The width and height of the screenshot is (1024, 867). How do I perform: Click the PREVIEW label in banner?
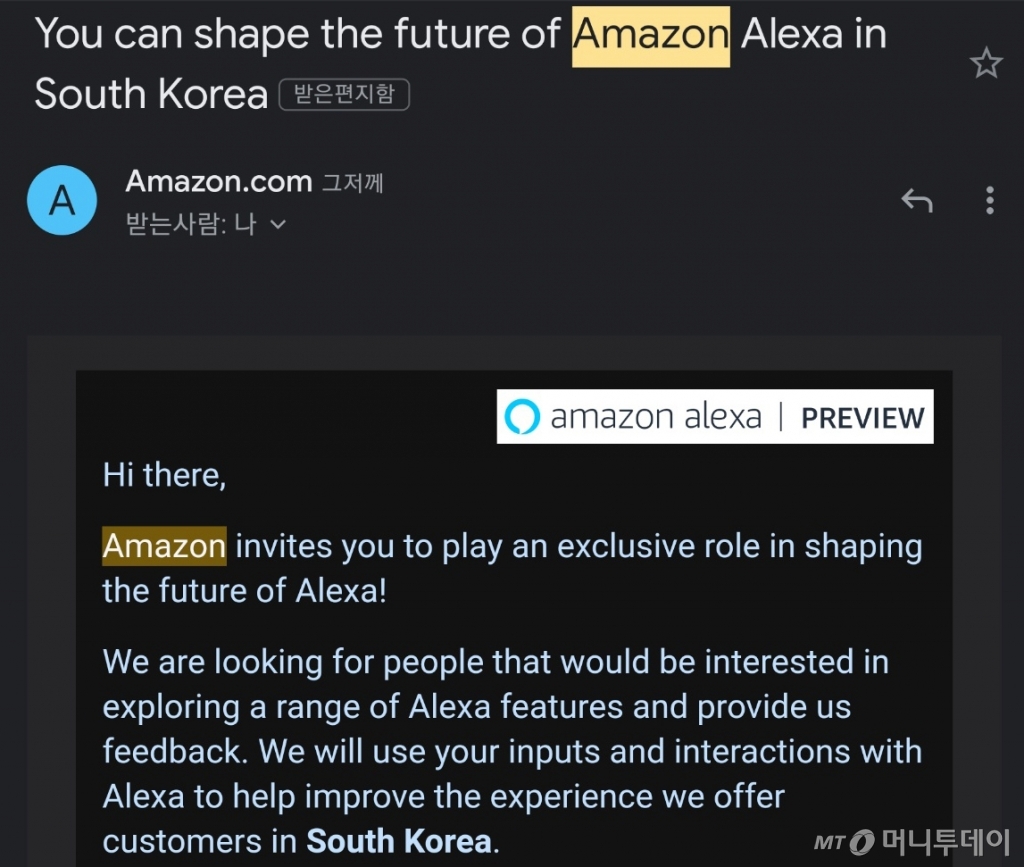point(862,418)
